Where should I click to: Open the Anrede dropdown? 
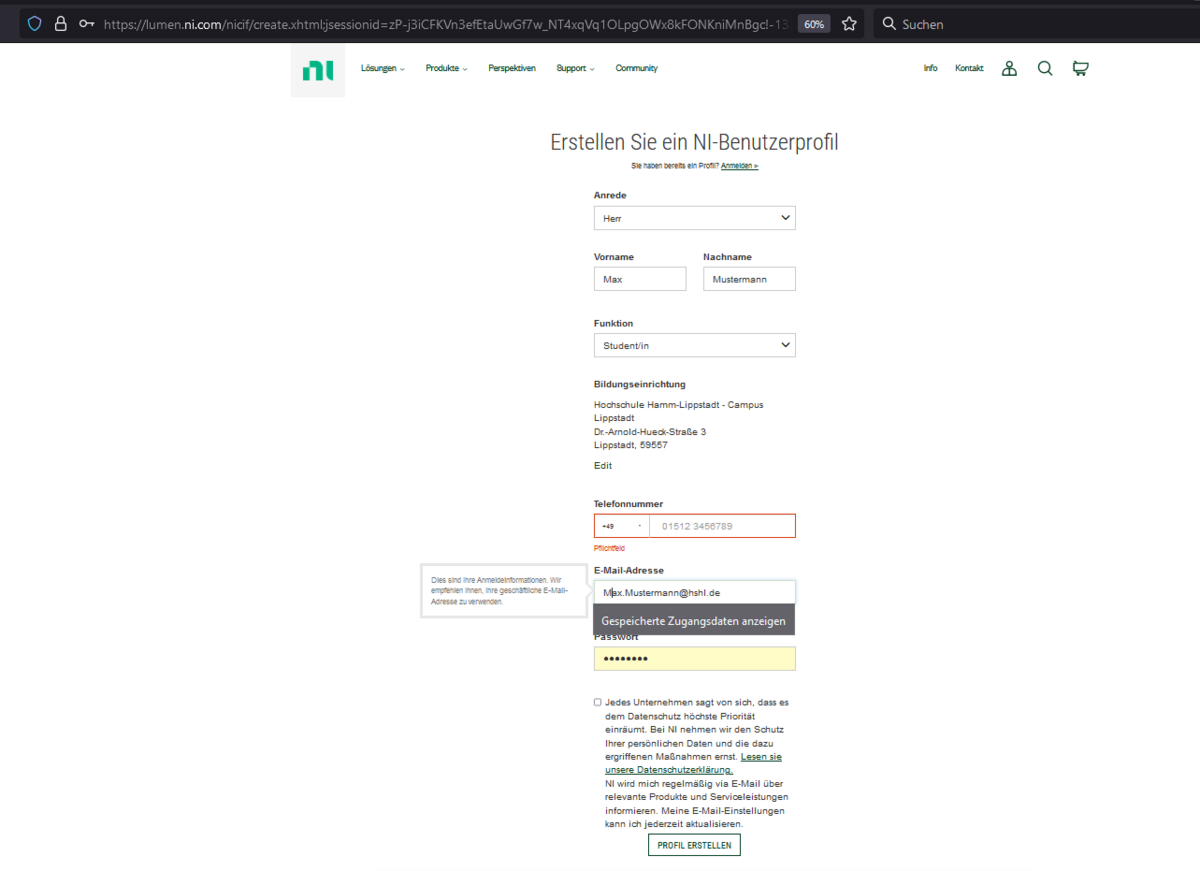click(x=694, y=218)
